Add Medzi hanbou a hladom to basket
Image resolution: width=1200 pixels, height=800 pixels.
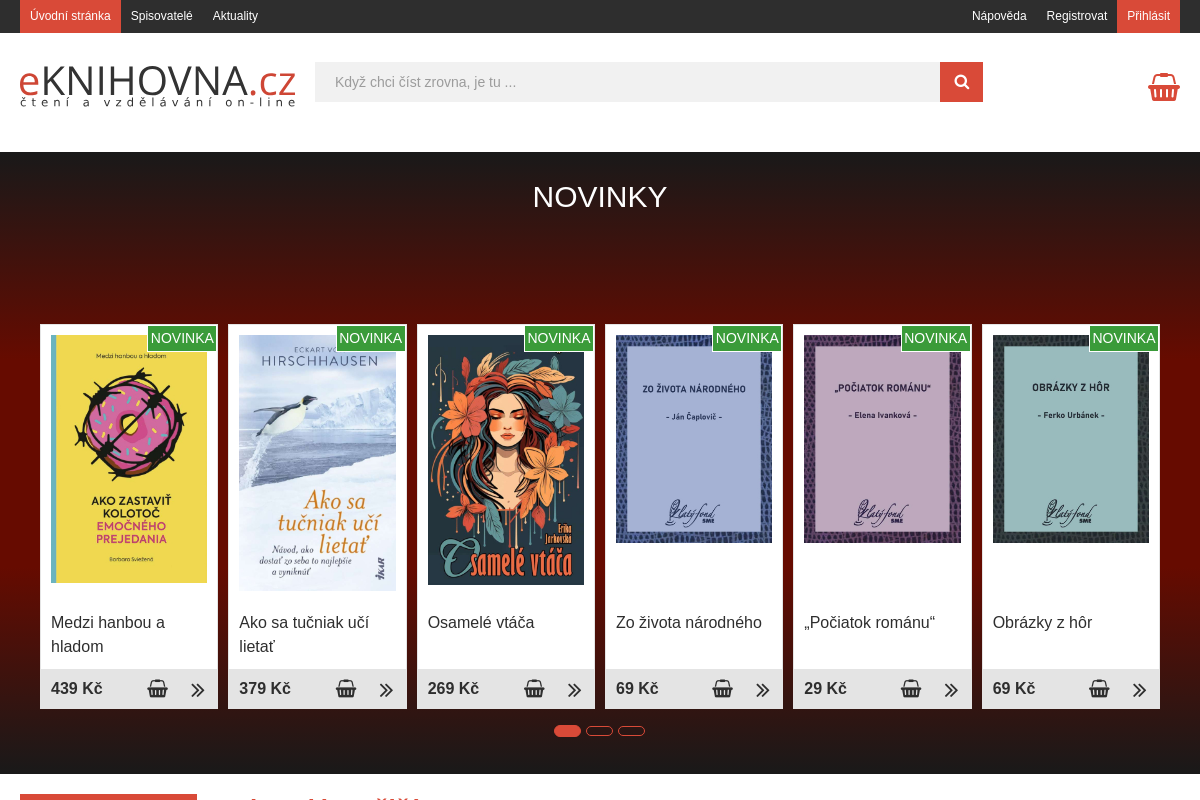pos(158,689)
